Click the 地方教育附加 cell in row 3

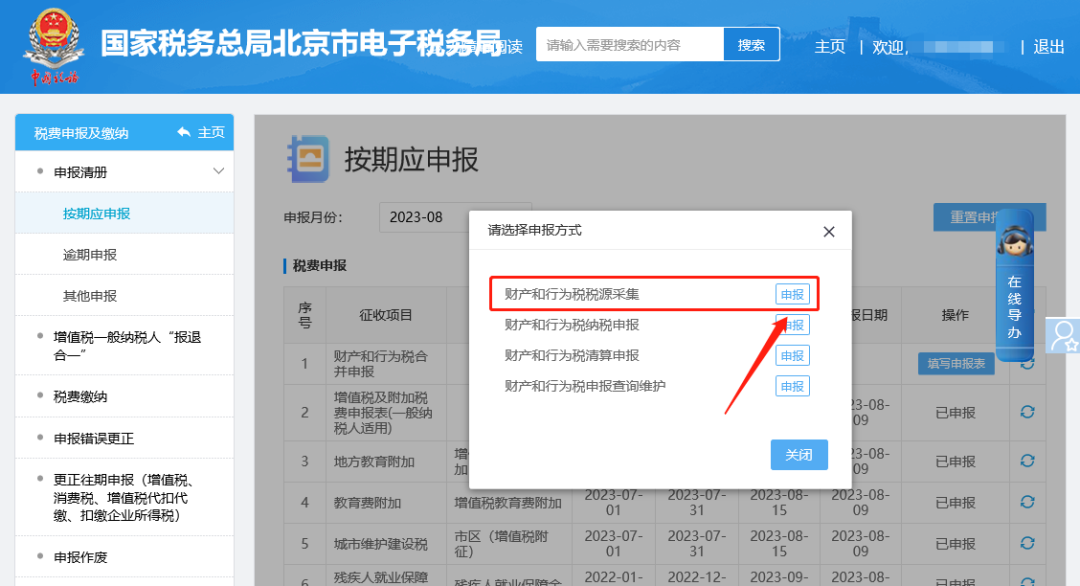coord(386,461)
